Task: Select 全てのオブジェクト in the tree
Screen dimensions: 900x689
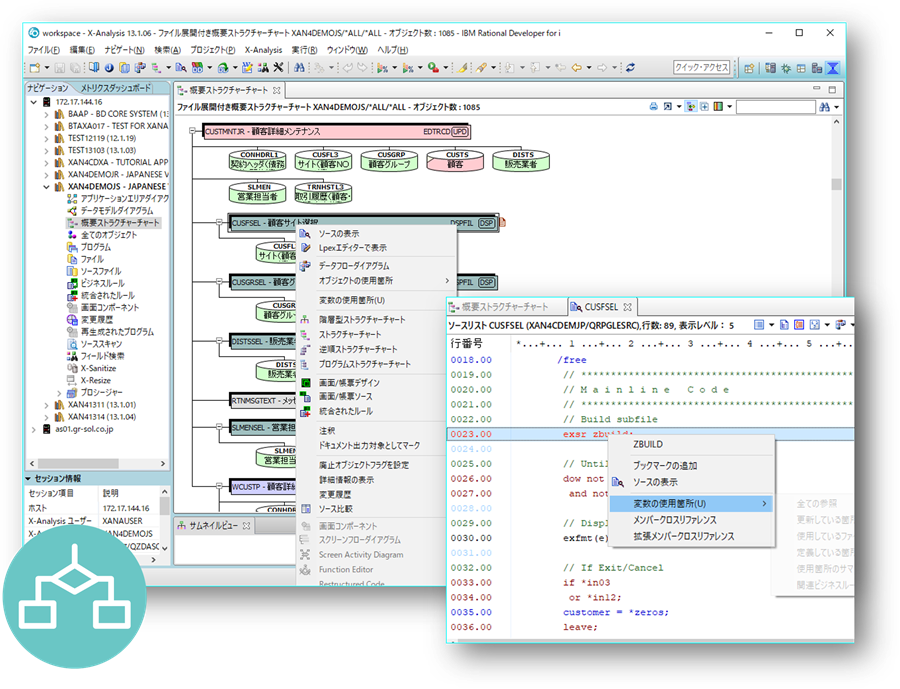Action: coord(108,235)
